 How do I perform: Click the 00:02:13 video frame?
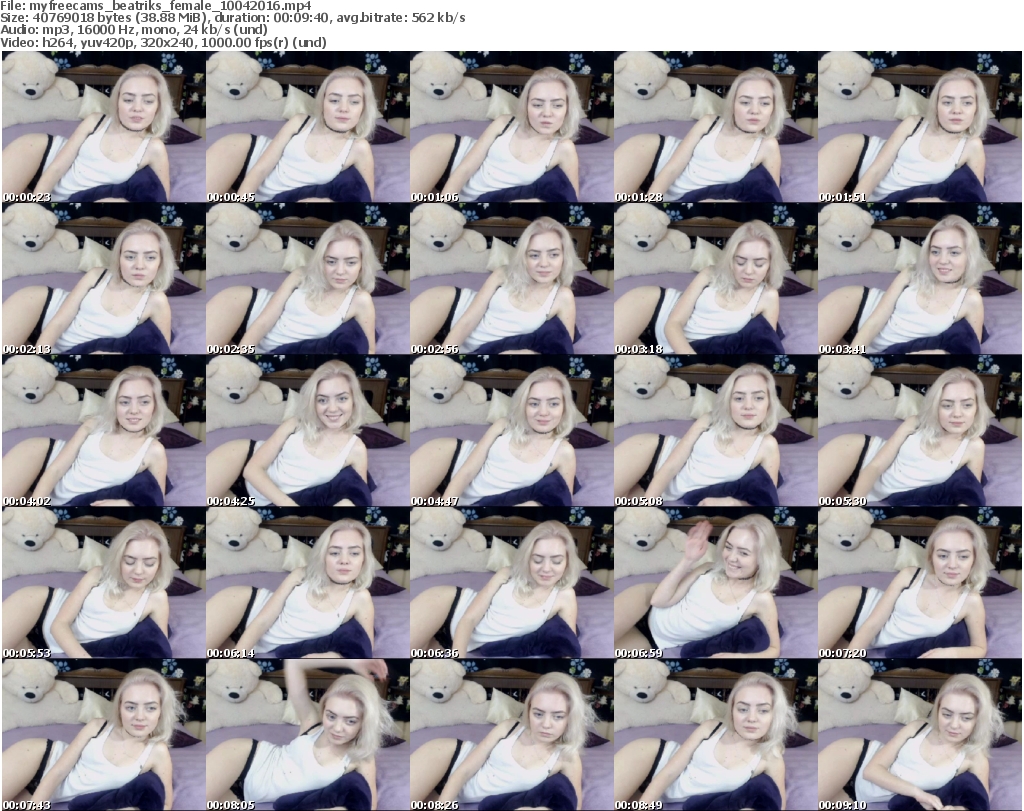click(x=102, y=280)
